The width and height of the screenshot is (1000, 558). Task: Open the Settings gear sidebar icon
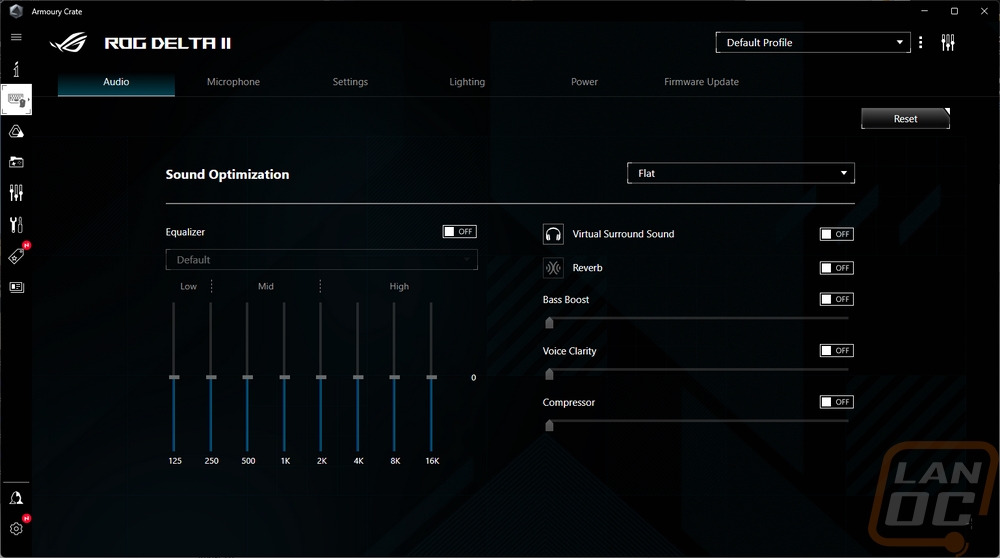coord(16,529)
